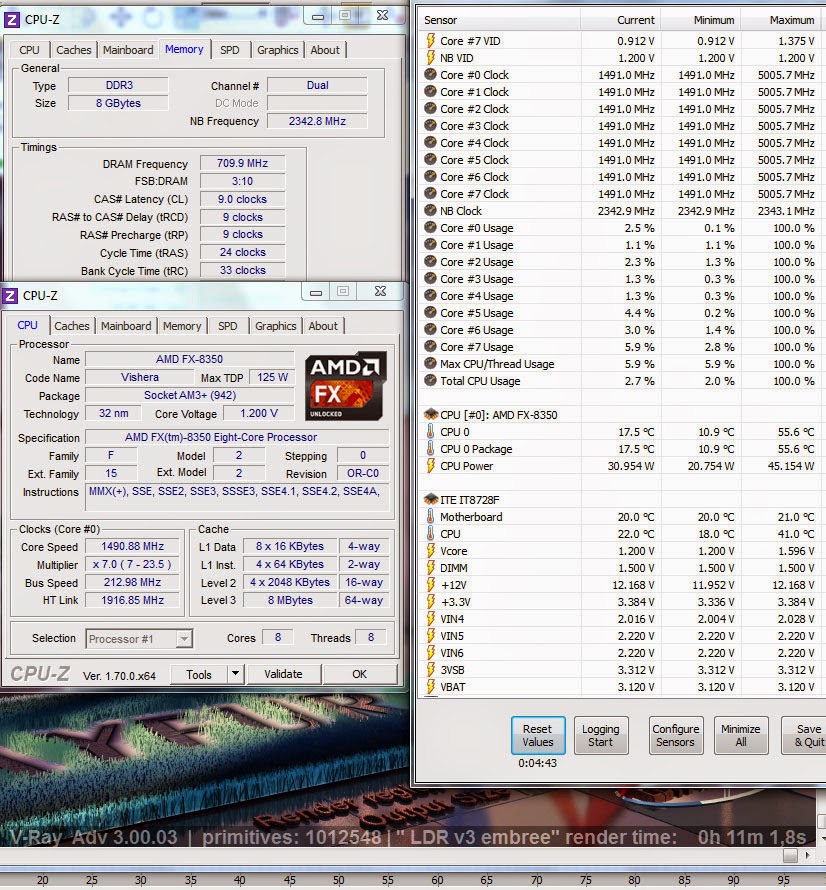Click the icon beside NB Clock sensor
Image resolution: width=826 pixels, height=890 pixels.
click(430, 211)
